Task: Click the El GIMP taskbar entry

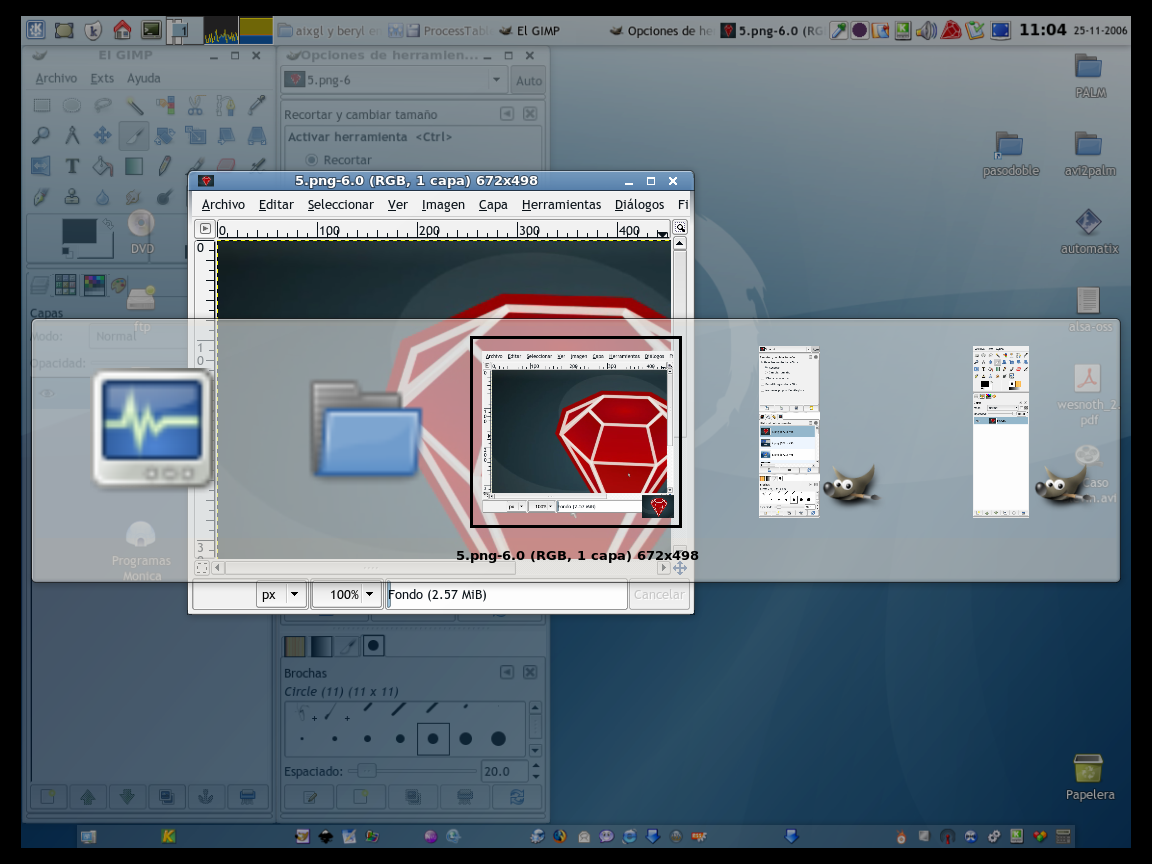Action: coord(529,31)
